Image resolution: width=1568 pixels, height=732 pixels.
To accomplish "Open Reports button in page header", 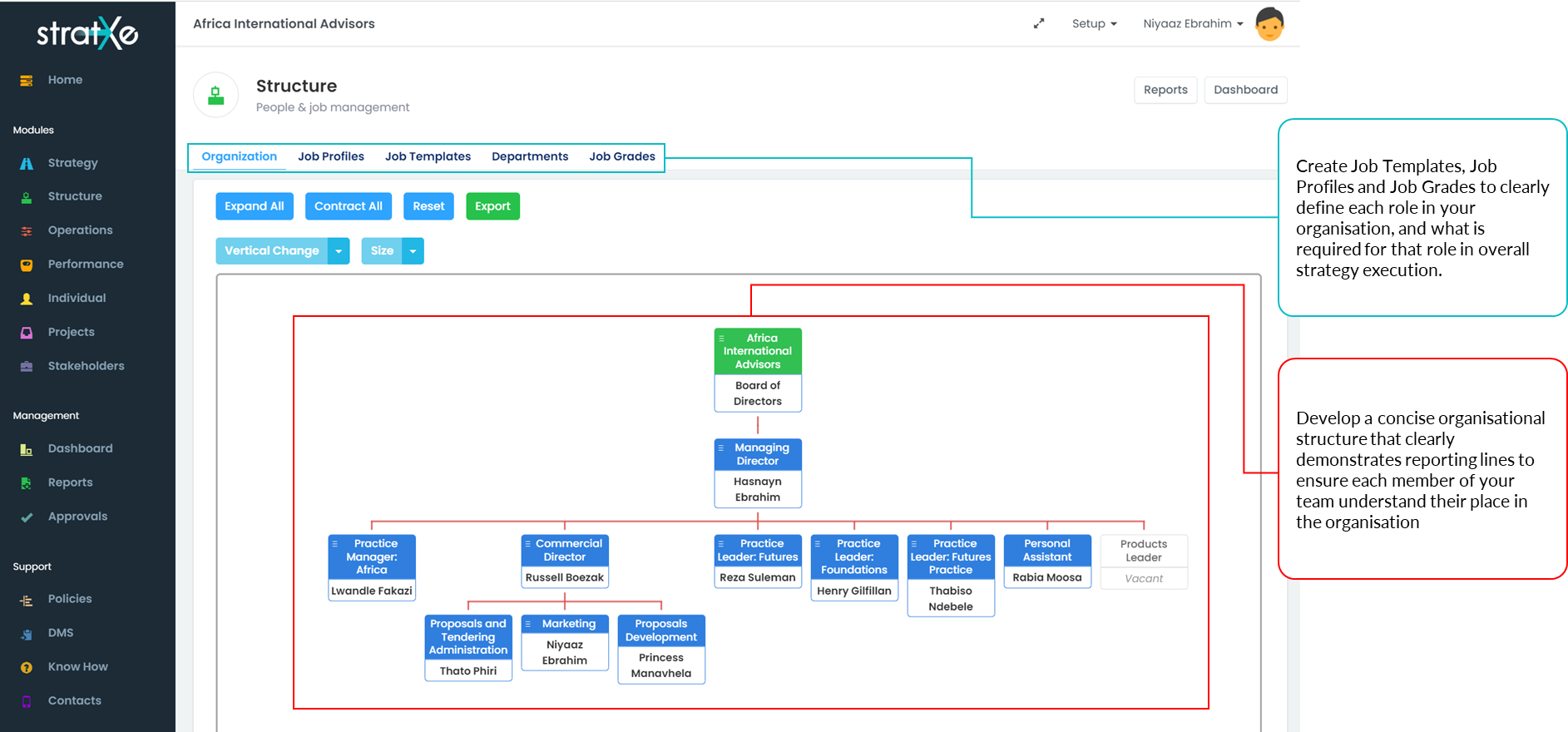I will 1165,90.
